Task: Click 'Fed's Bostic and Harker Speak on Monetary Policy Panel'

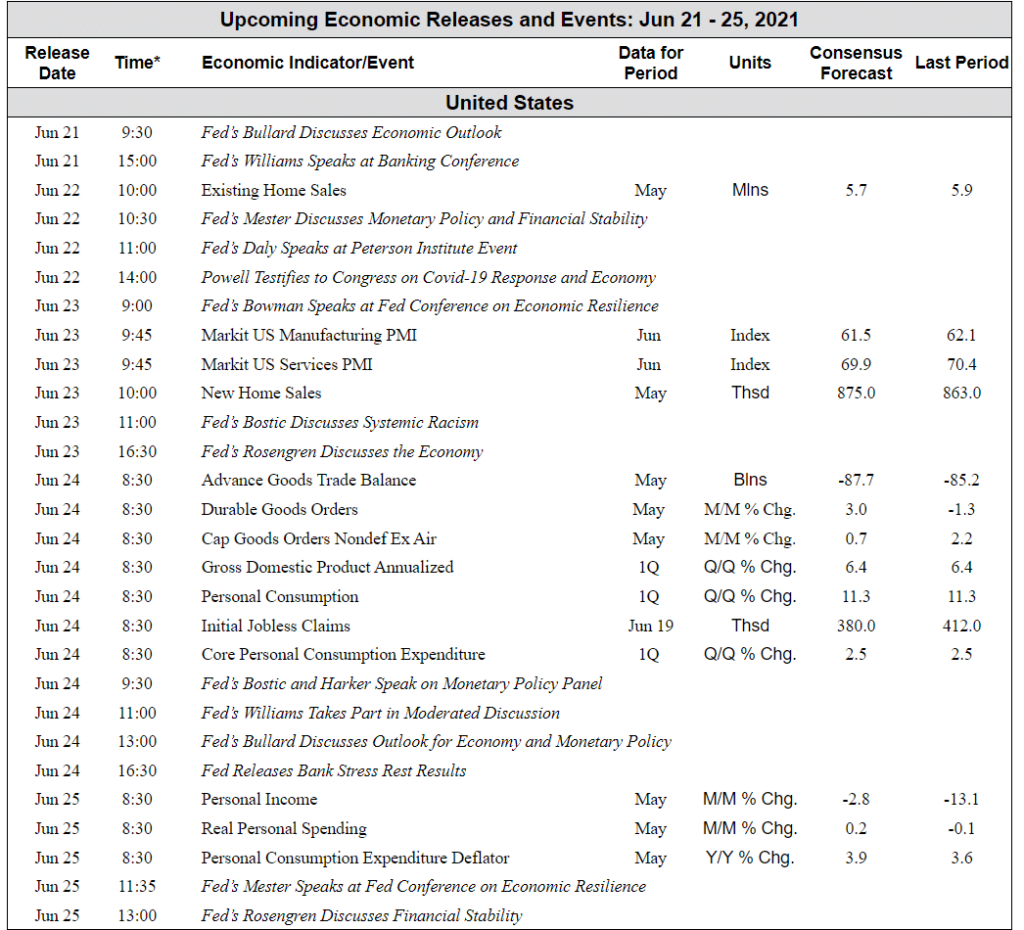Action: 402,684
